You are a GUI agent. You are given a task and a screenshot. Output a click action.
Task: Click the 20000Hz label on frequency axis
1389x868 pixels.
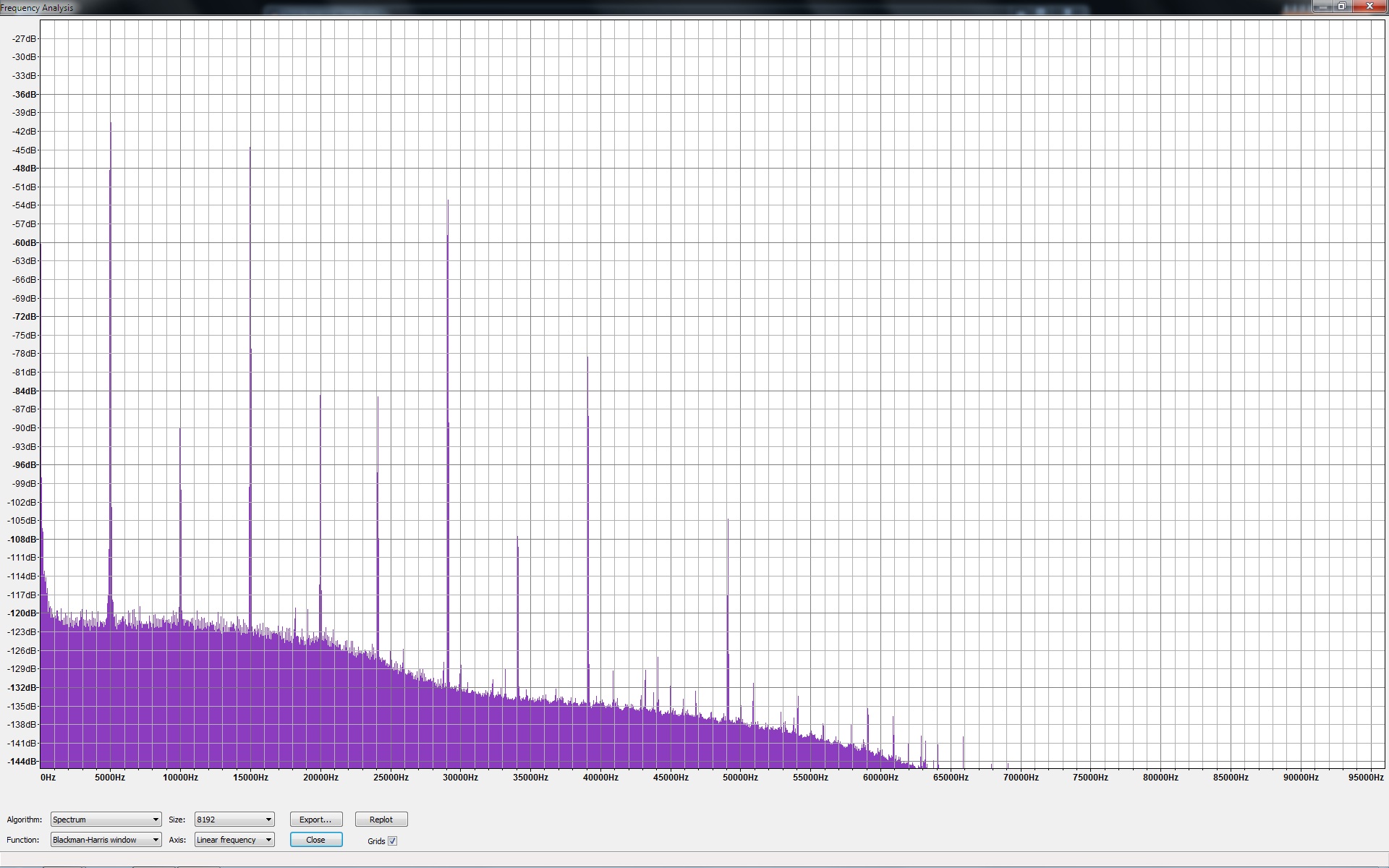pos(320,778)
